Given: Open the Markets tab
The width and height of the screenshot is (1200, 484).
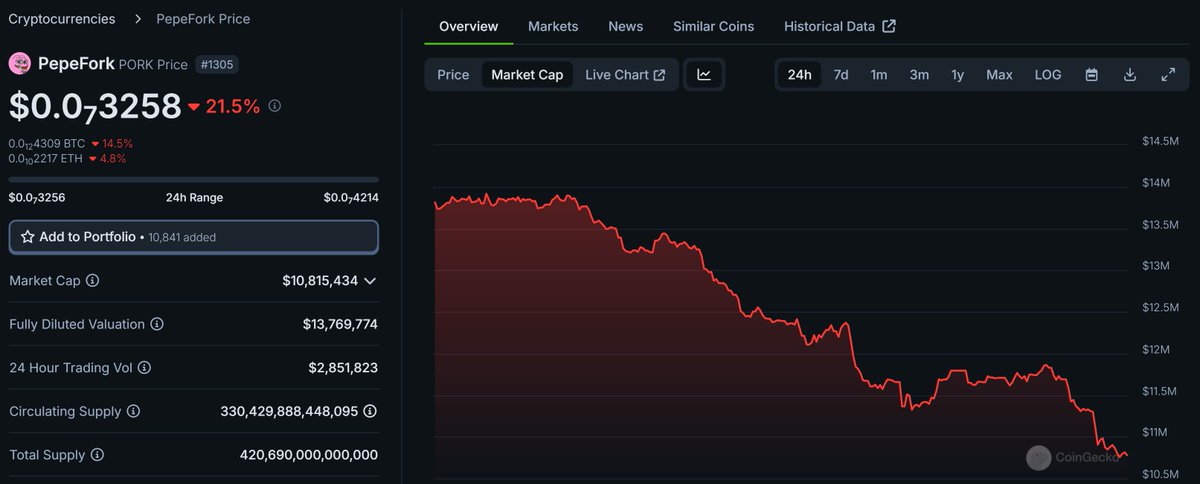Looking at the screenshot, I should click(x=553, y=26).
